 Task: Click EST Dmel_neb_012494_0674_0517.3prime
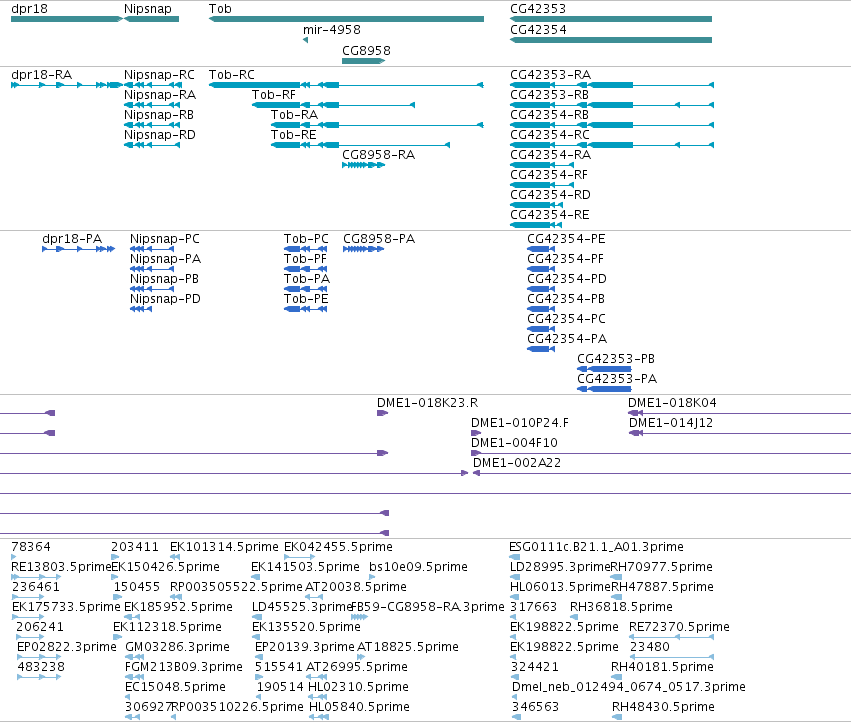516,697
